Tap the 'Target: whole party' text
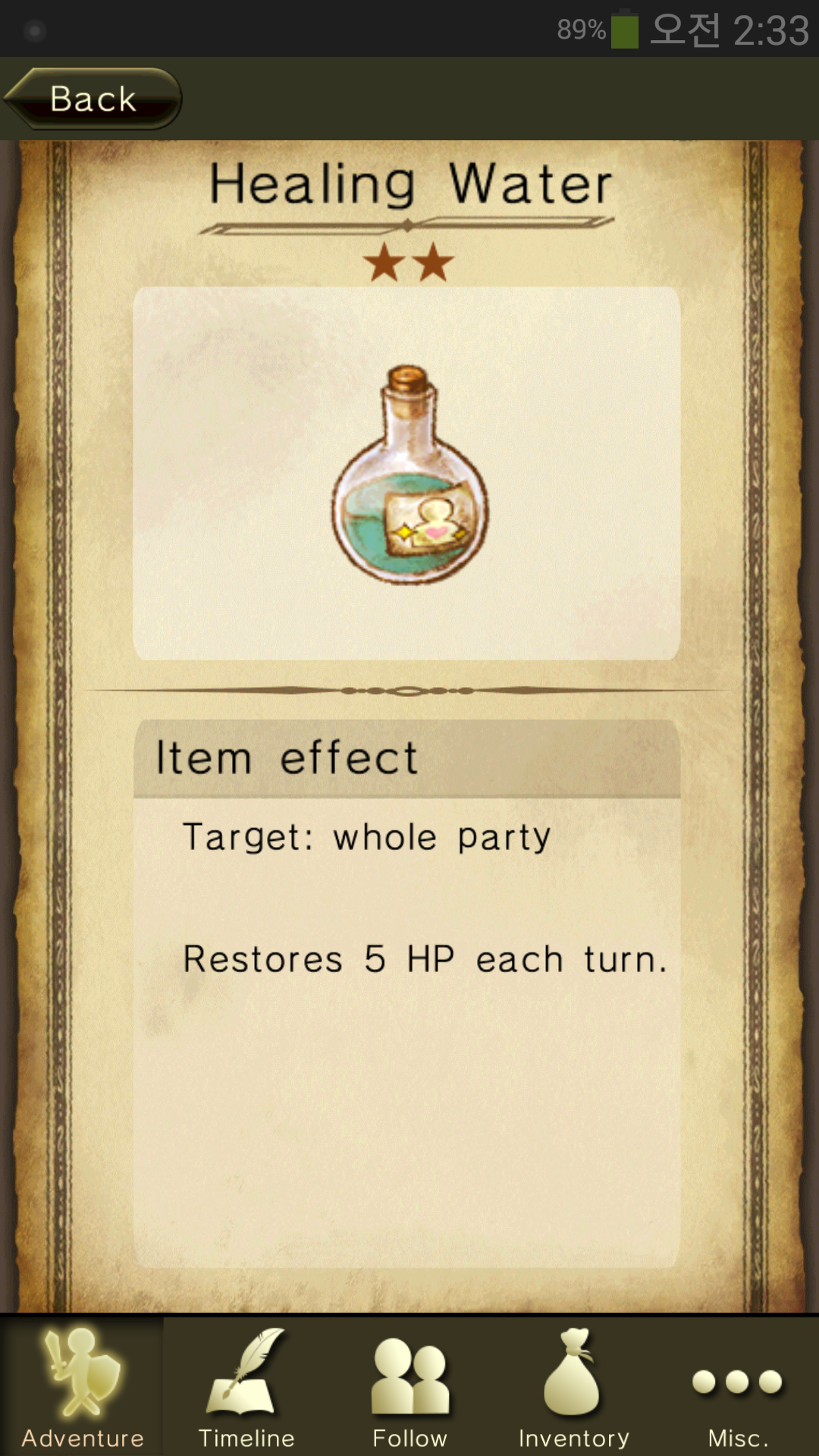 367,838
